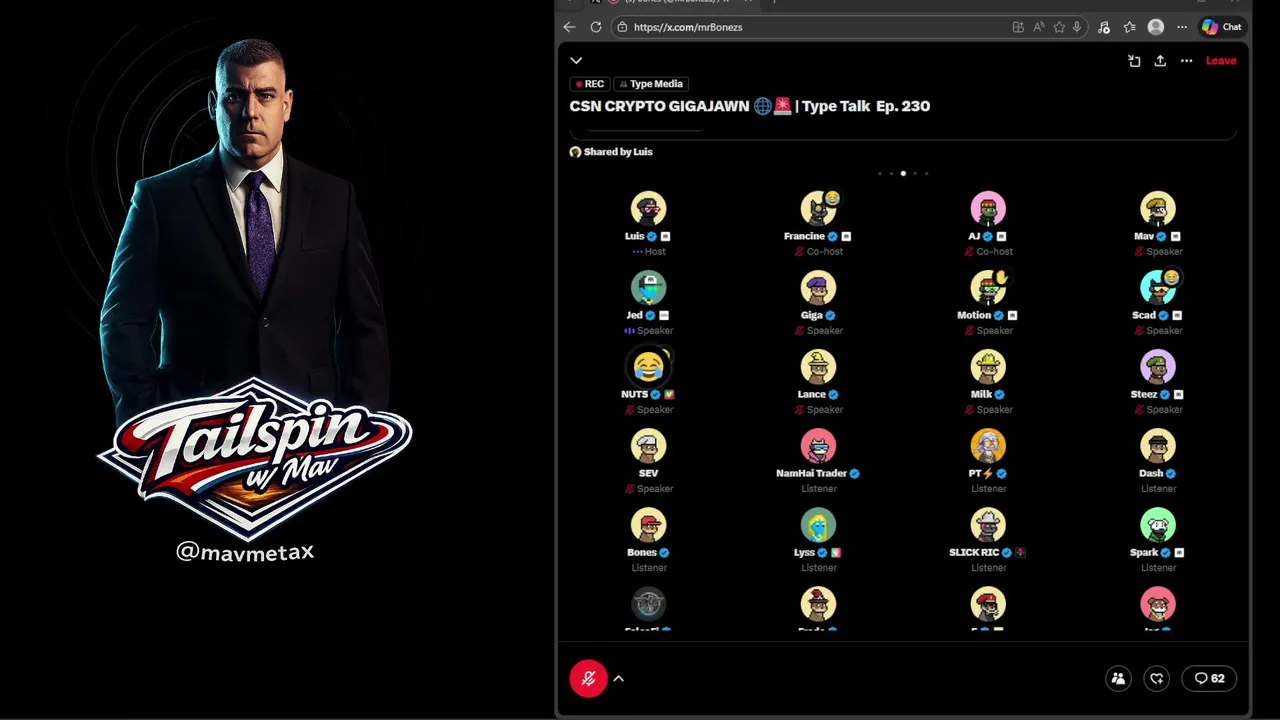The height and width of the screenshot is (720, 1280).
Task: Open Steez speaker avatar
Action: pyautogui.click(x=1158, y=366)
